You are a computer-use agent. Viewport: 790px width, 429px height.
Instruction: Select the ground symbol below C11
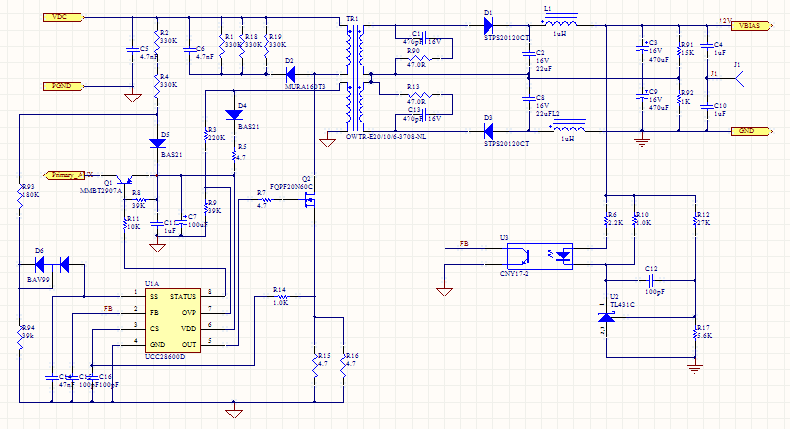point(158,247)
